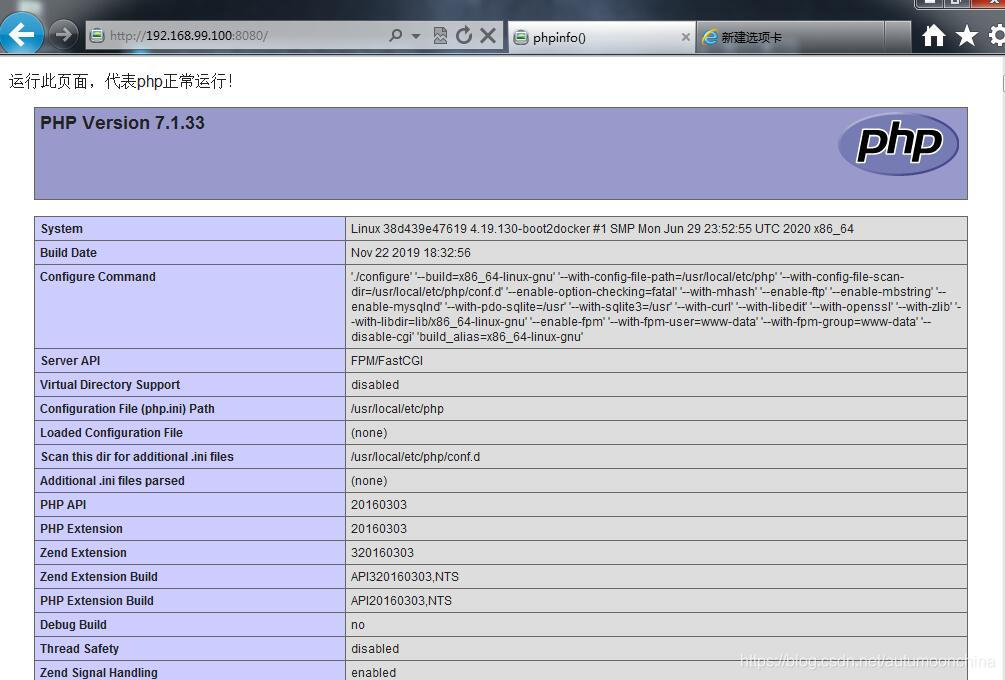Click the PHP Extension label
The height and width of the screenshot is (680, 1005).
tap(81, 529)
